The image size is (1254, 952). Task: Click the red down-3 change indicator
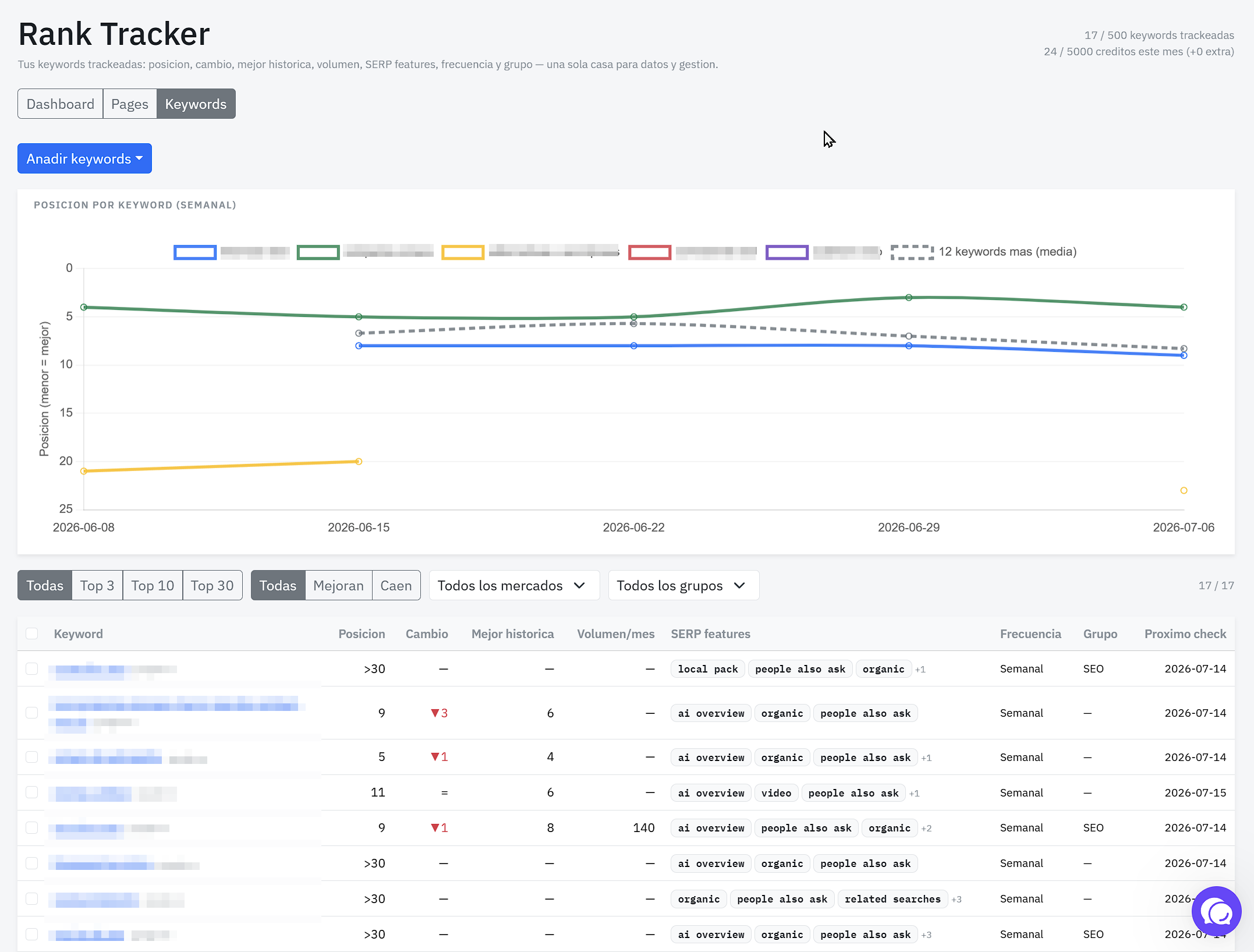pos(439,713)
